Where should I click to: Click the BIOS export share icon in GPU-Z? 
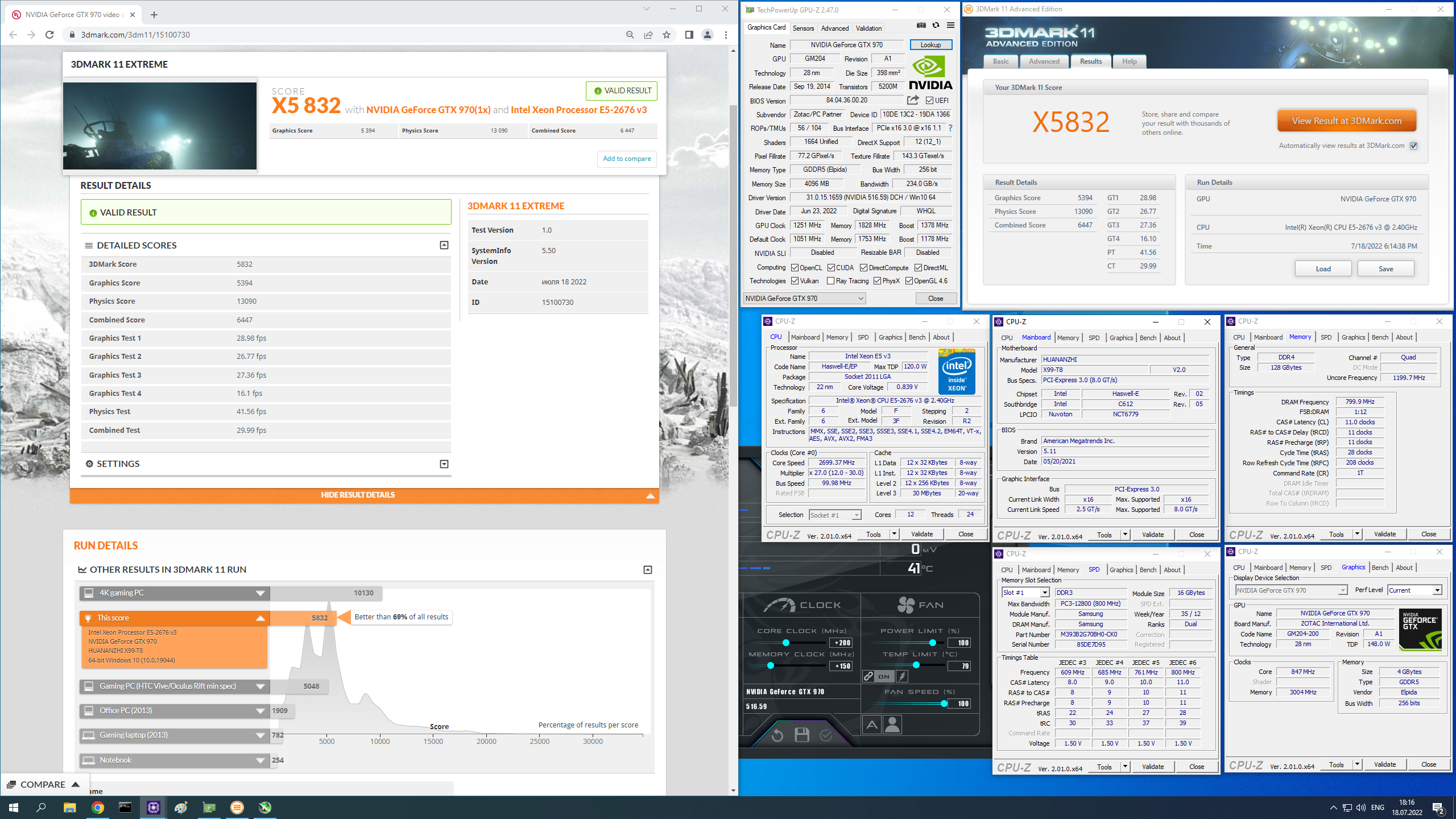[913, 100]
